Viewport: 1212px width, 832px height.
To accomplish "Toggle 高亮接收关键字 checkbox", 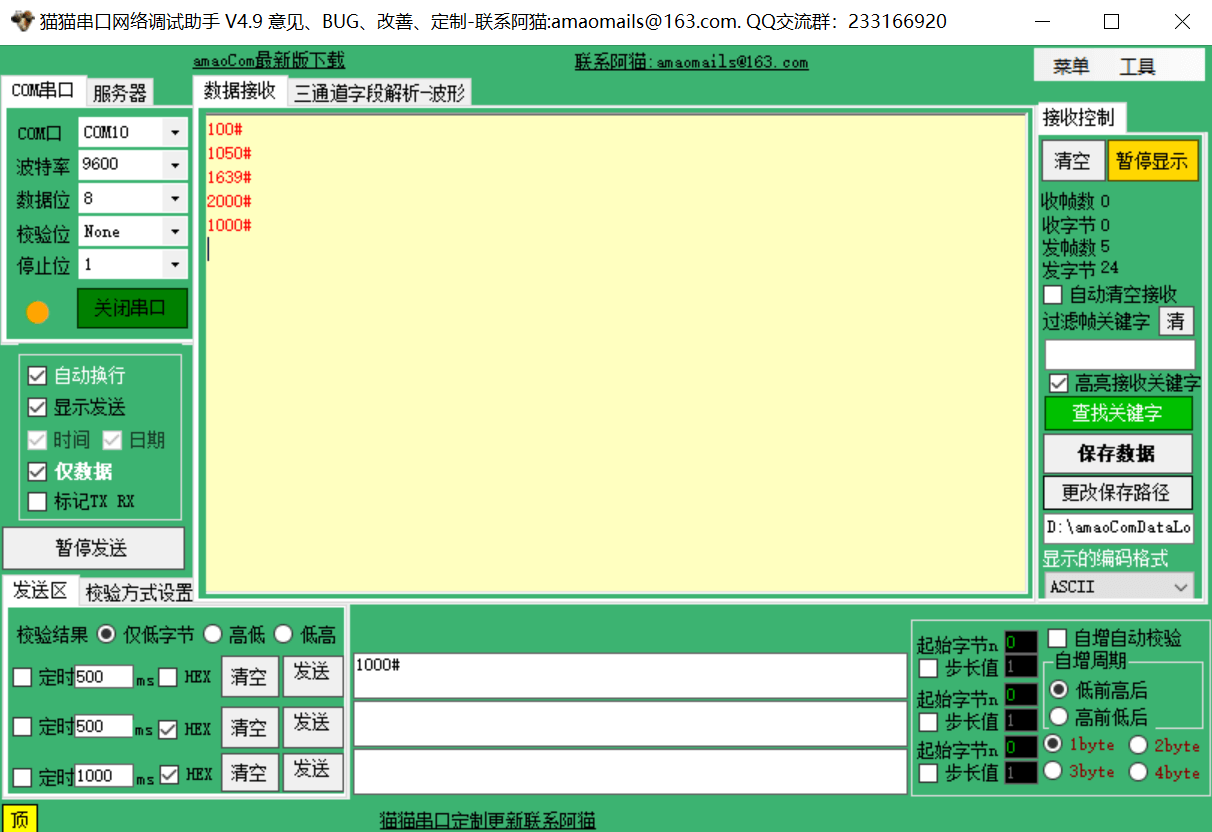I will click(1058, 383).
